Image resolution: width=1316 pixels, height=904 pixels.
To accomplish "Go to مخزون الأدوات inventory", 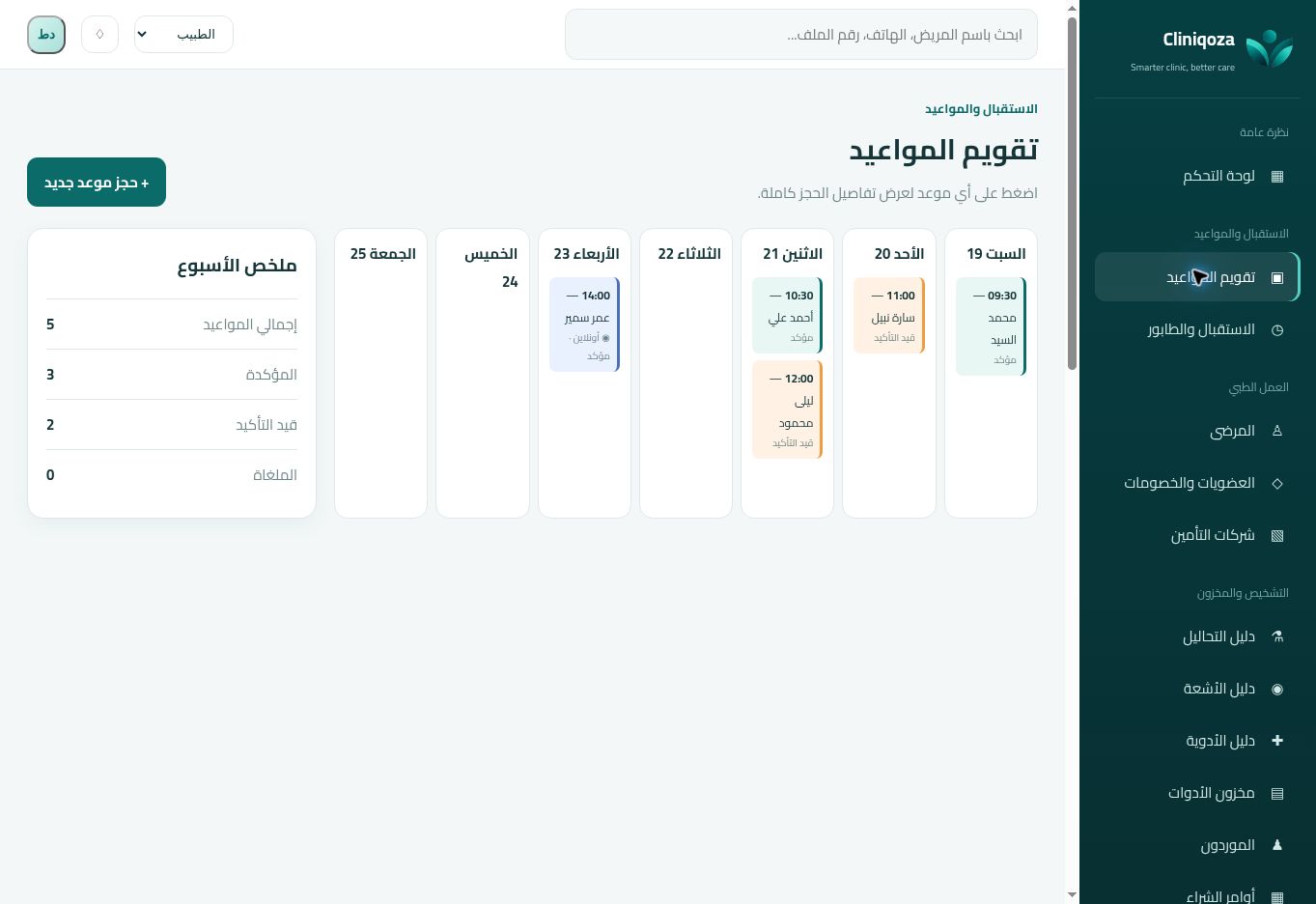I will click(1197, 793).
